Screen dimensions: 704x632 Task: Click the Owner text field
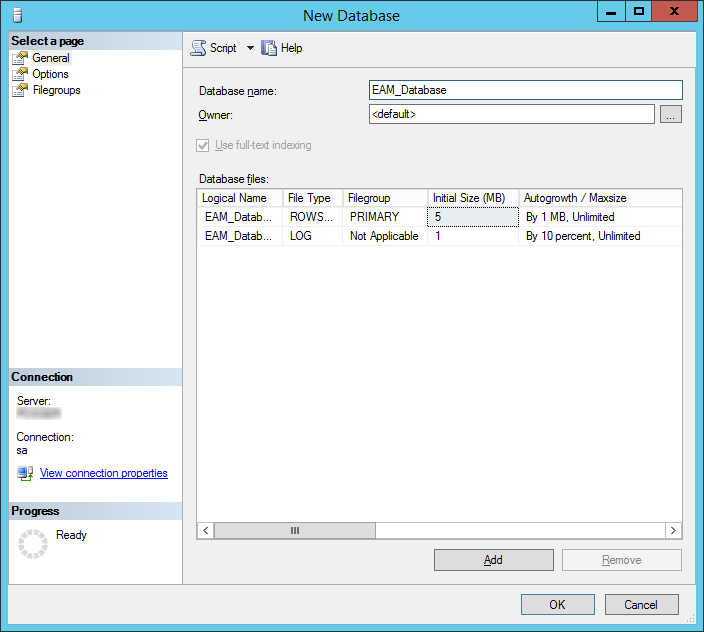(511, 115)
